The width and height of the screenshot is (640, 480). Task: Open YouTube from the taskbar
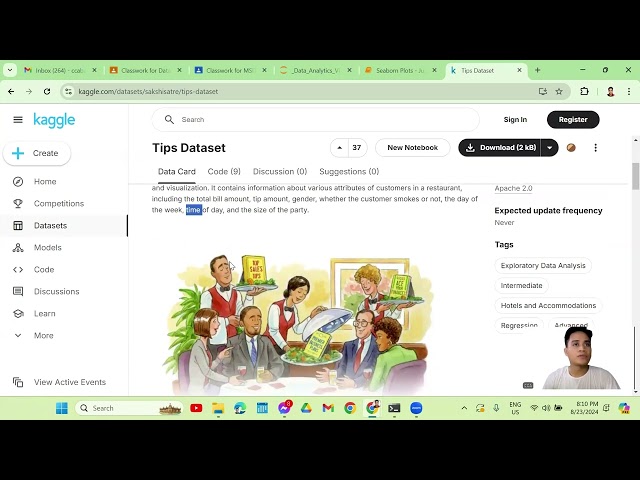[x=196, y=408]
